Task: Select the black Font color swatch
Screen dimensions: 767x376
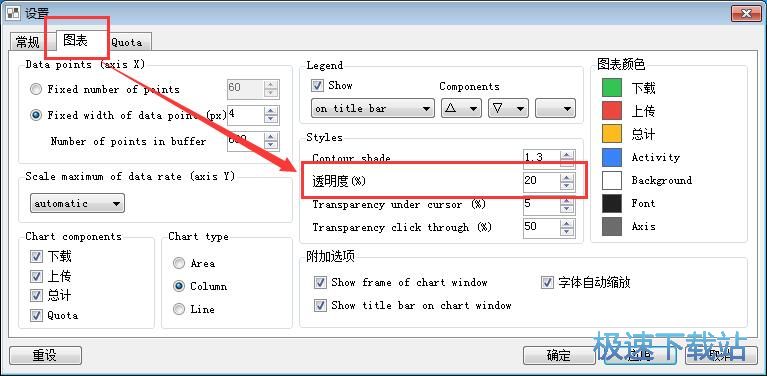Action: (x=611, y=203)
